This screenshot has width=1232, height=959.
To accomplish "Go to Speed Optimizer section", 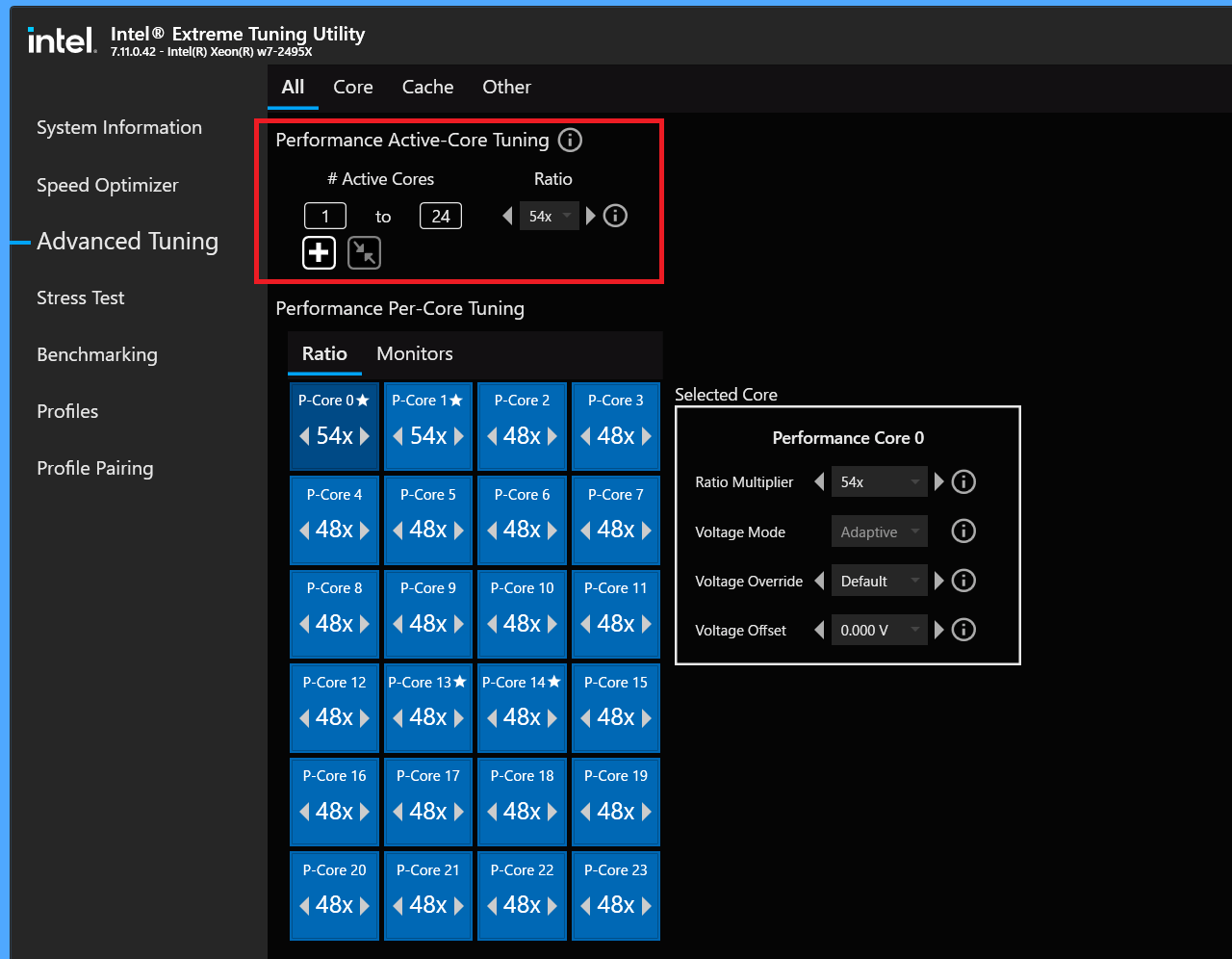I will point(108,186).
